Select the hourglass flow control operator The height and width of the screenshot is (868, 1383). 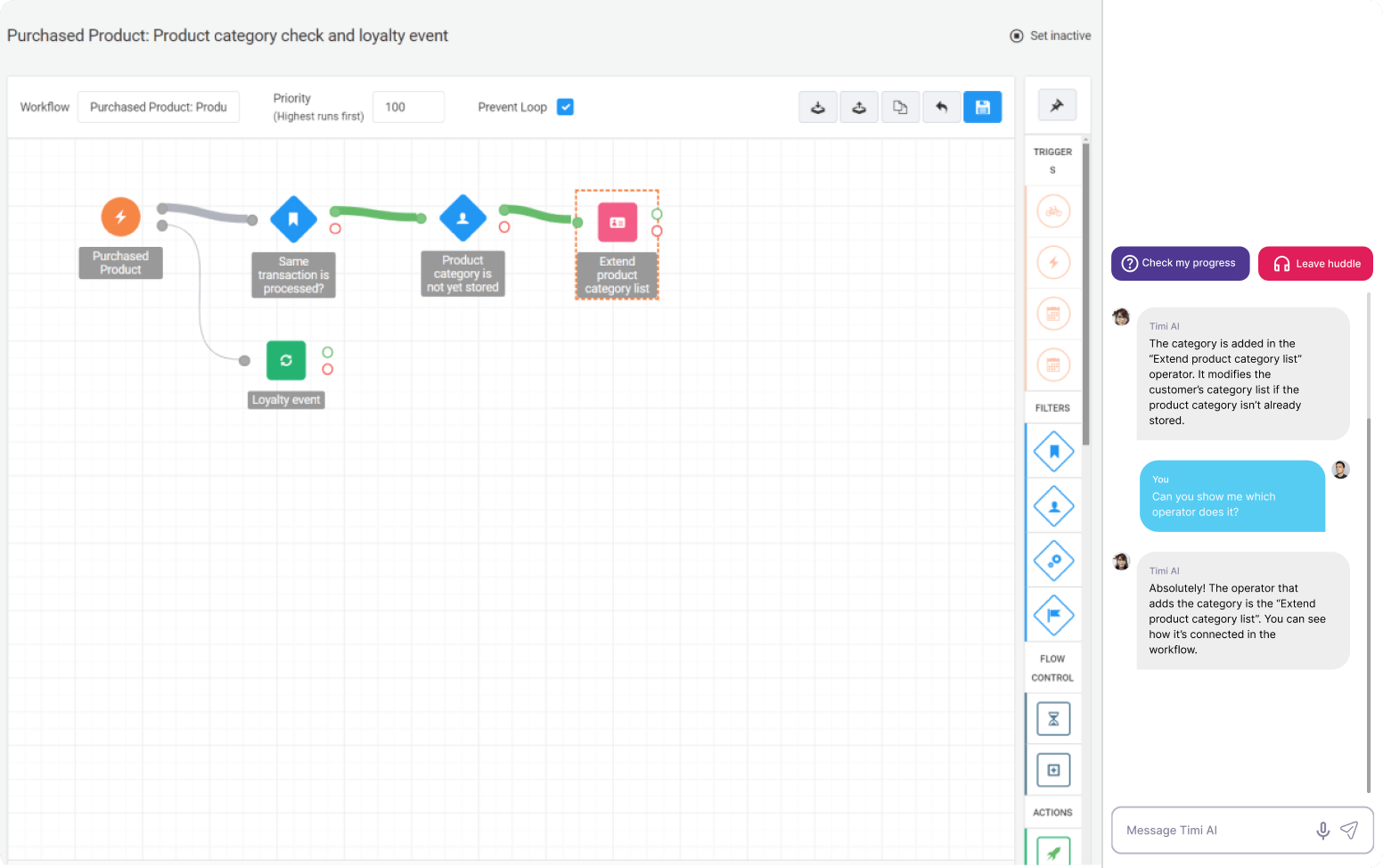[1053, 718]
